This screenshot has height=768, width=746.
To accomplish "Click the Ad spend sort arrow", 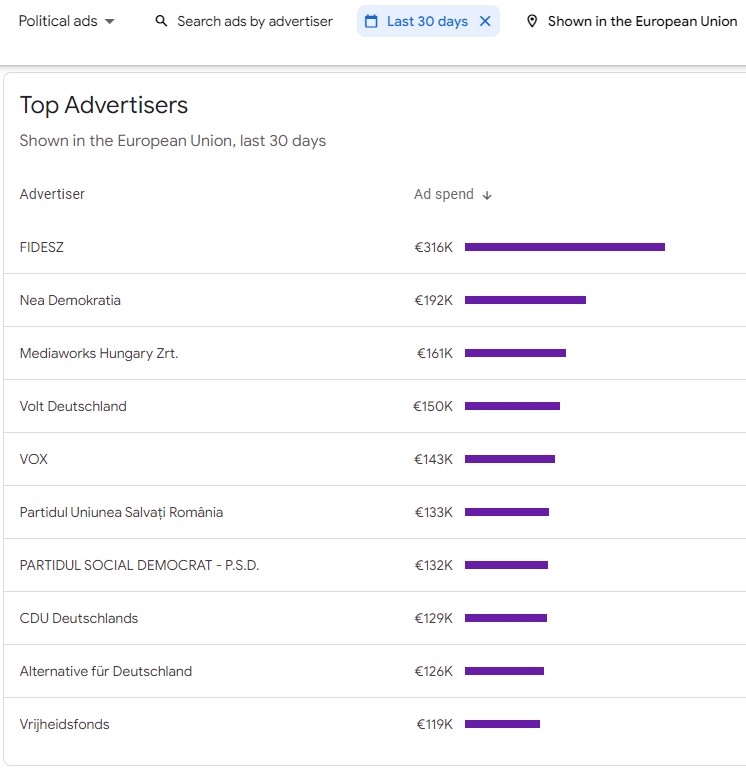I will point(487,195).
